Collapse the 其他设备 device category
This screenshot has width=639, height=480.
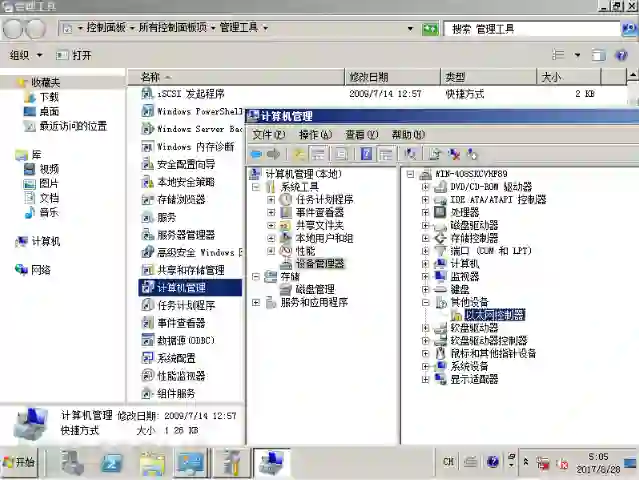coord(425,302)
